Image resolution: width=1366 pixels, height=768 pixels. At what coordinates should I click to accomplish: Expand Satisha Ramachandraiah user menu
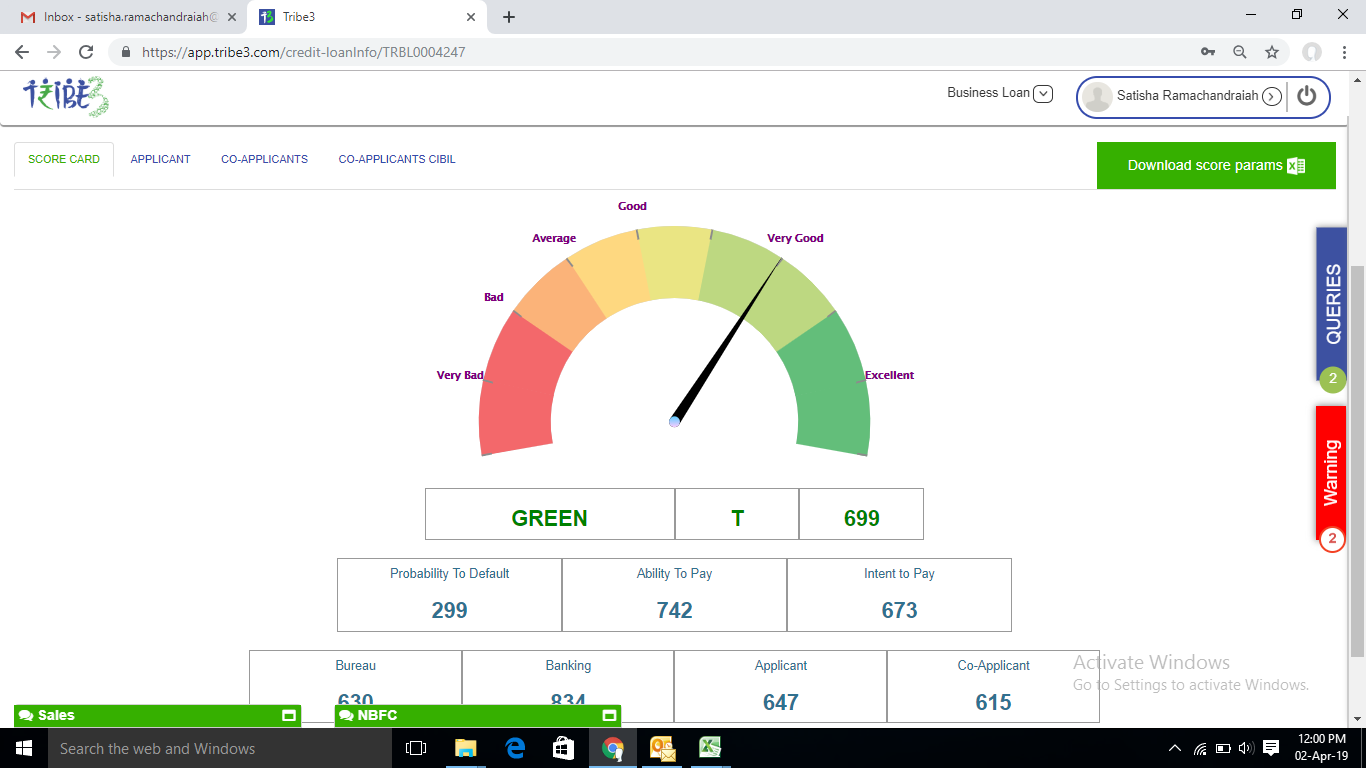coord(1271,97)
